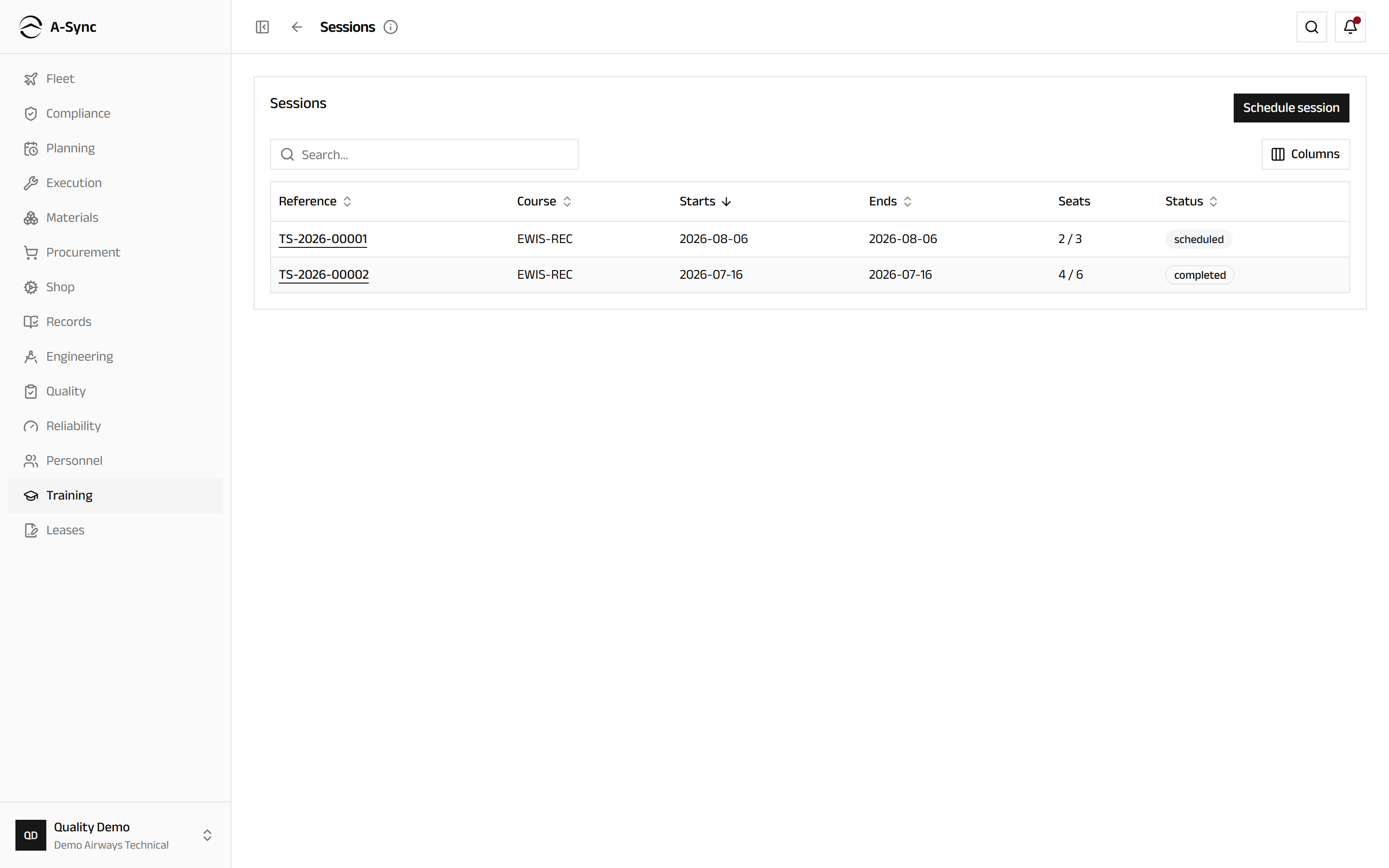The height and width of the screenshot is (868, 1389).
Task: Open Execution in the sidebar
Action: click(115, 183)
